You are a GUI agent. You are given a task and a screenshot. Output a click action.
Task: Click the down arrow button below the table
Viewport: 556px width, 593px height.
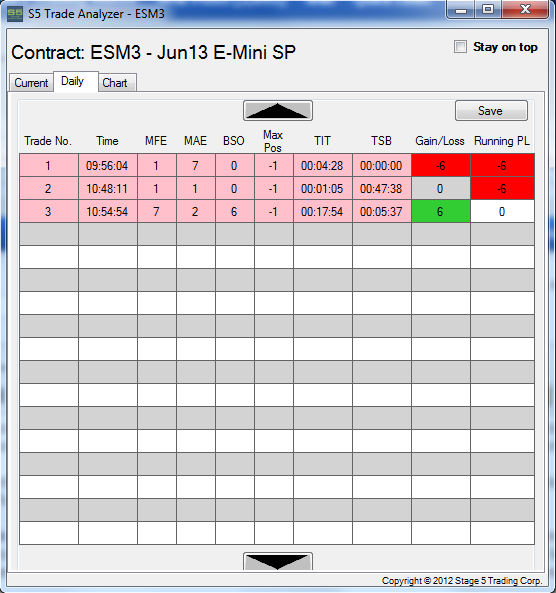[x=278, y=561]
